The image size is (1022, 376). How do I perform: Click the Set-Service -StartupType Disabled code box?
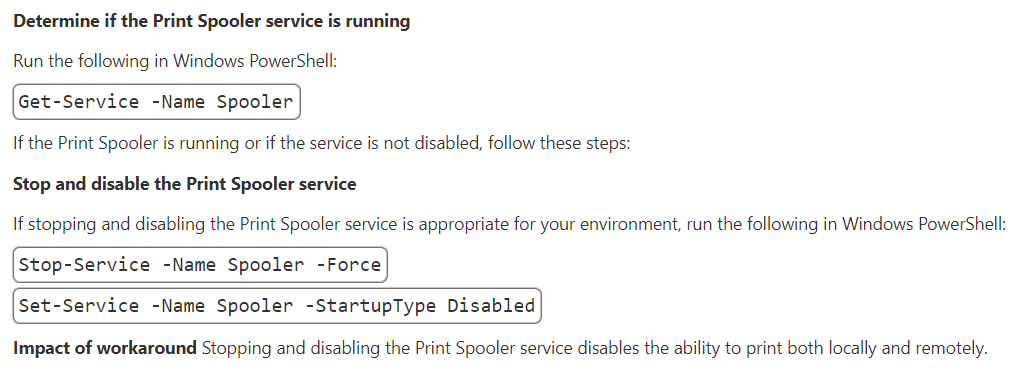277,306
